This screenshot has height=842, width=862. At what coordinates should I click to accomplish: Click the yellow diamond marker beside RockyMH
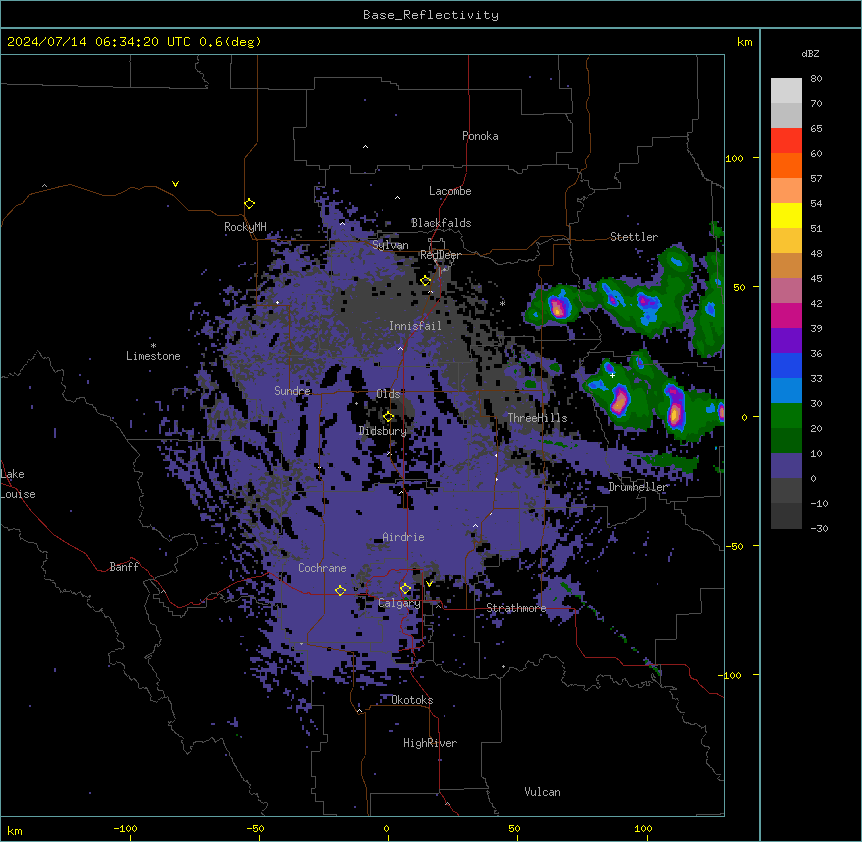click(x=250, y=204)
